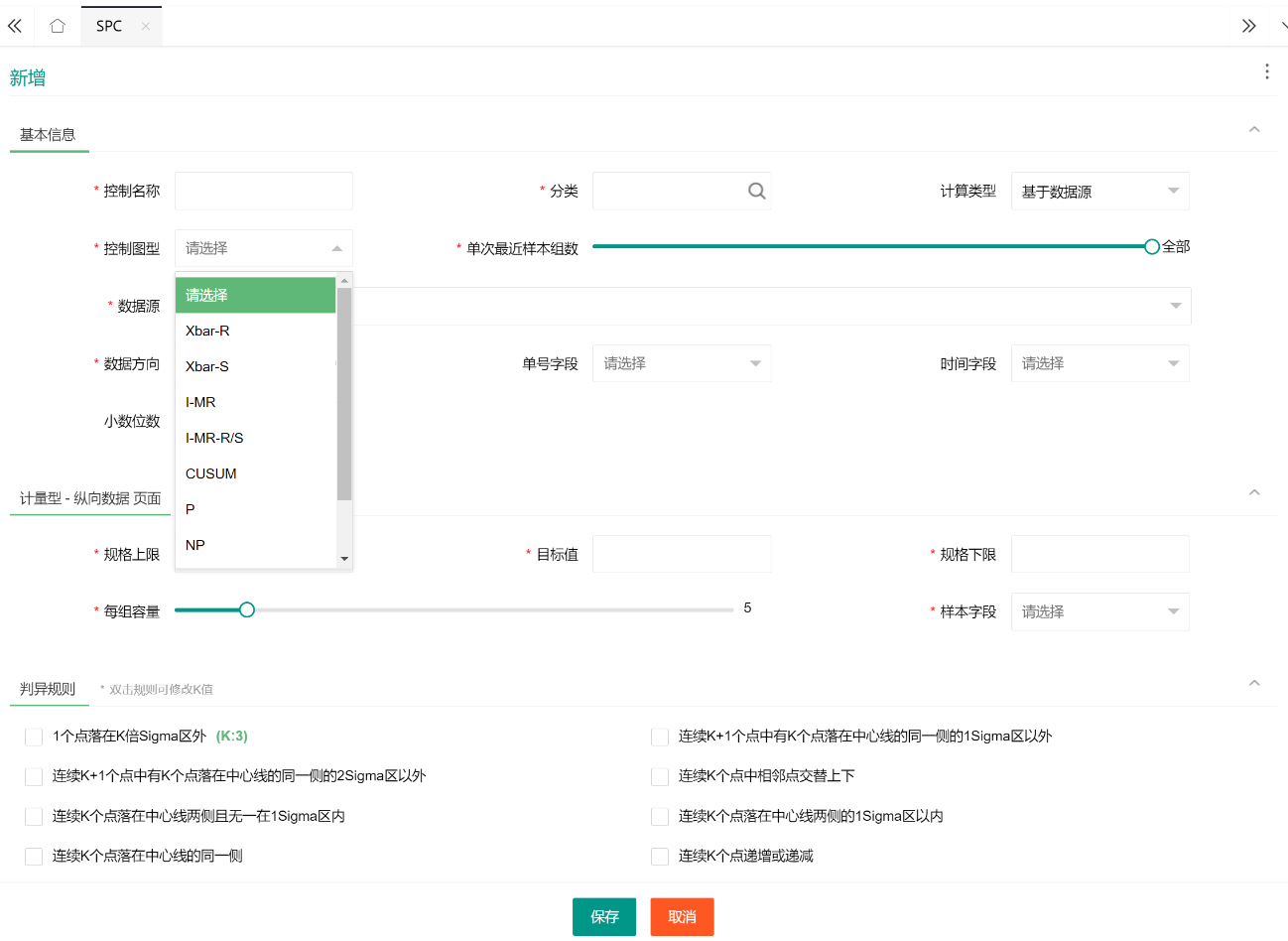
Task: Open the 样本字段 dropdown
Action: click(x=1099, y=611)
